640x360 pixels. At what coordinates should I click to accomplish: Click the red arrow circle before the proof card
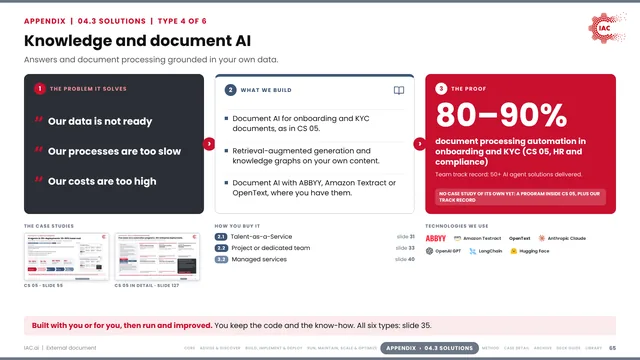coord(420,144)
